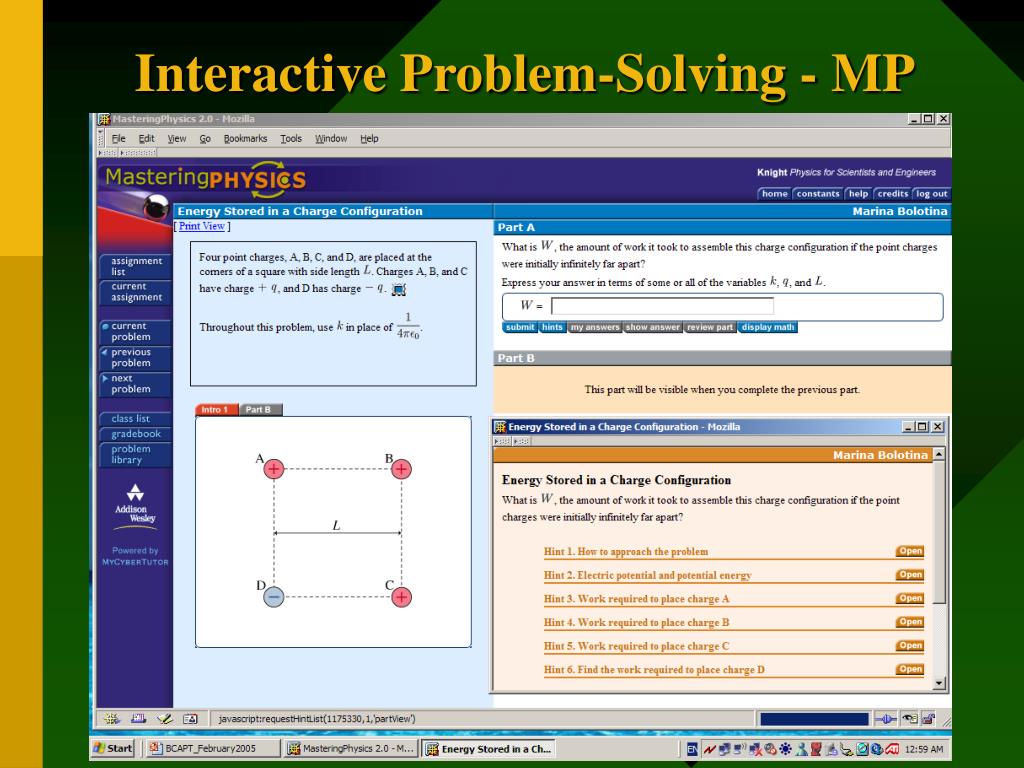1024x768 pixels.
Task: Click the Addison Wesley logo
Action: pos(135,505)
